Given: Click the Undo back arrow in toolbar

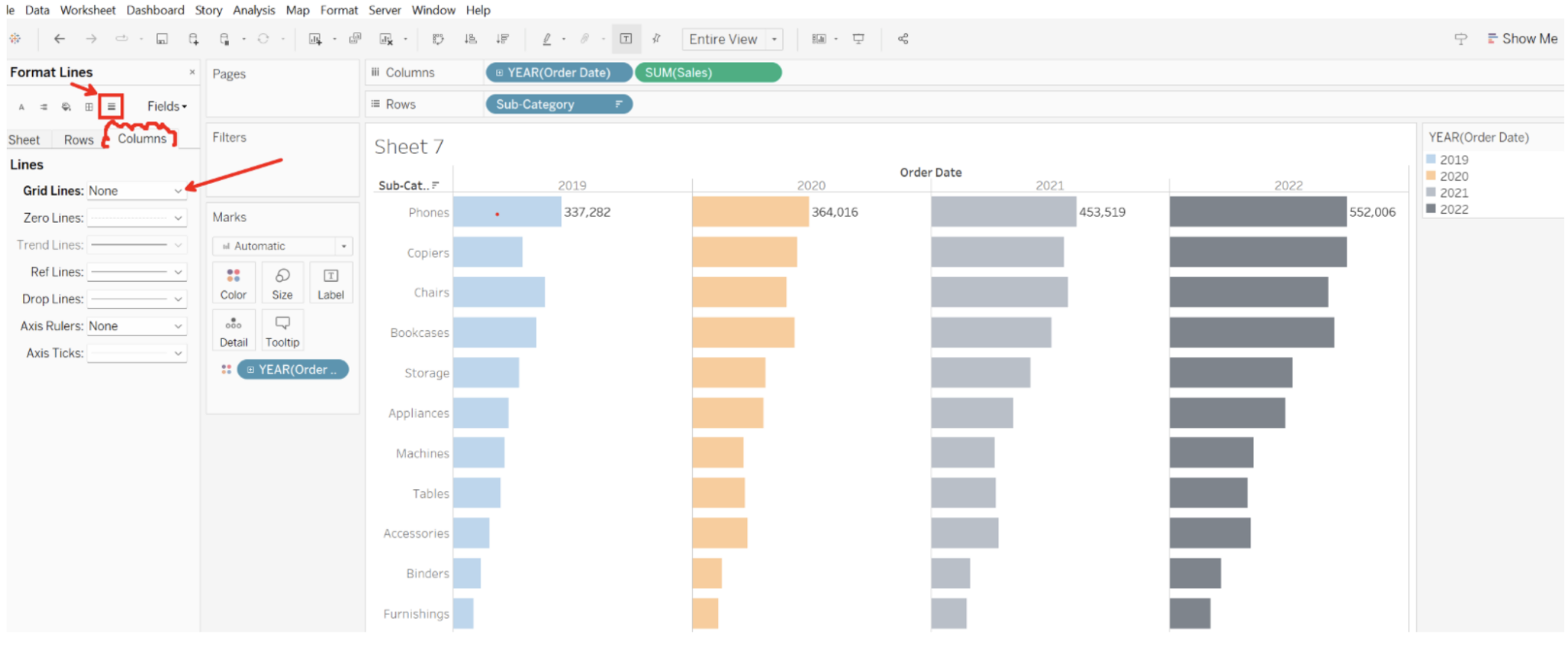Looking at the screenshot, I should coord(60,39).
